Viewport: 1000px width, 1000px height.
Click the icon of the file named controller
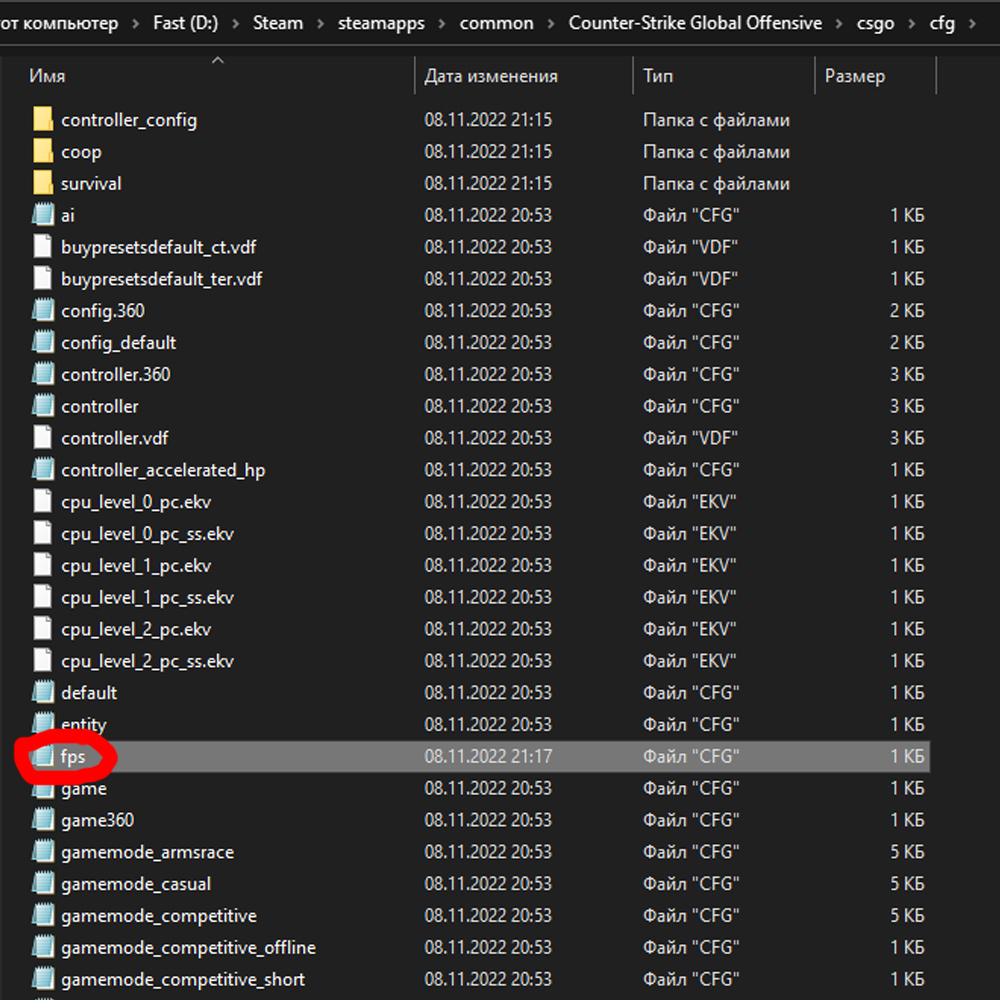click(43, 406)
